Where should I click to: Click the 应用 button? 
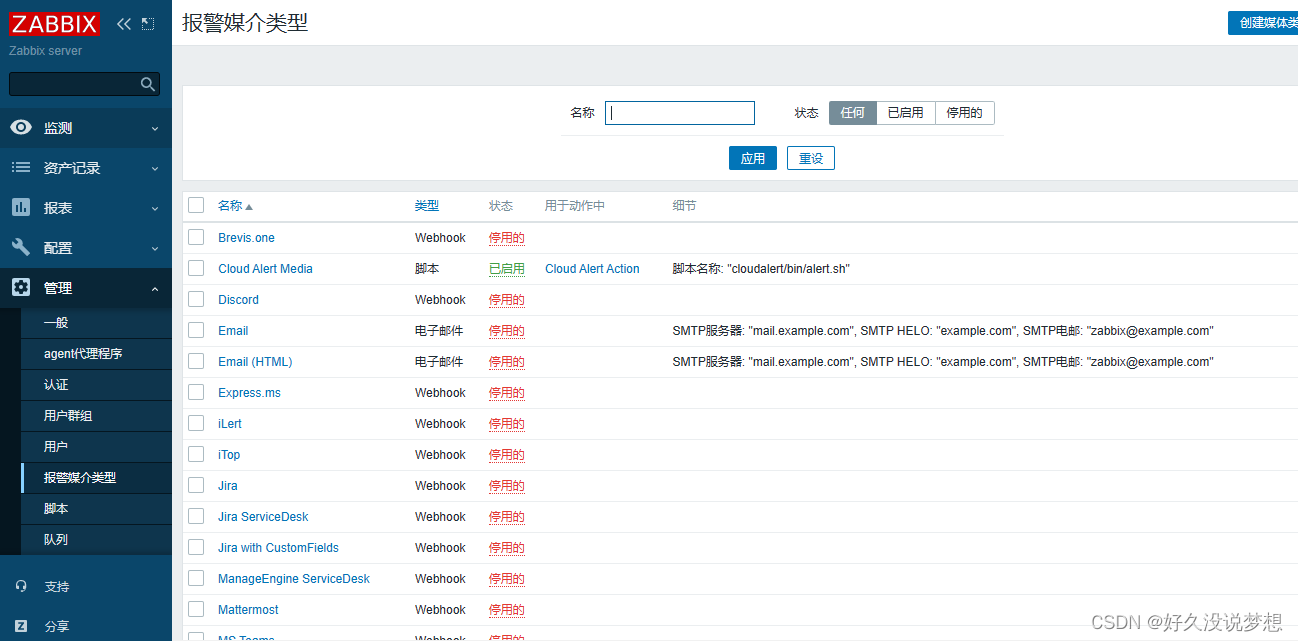753,158
